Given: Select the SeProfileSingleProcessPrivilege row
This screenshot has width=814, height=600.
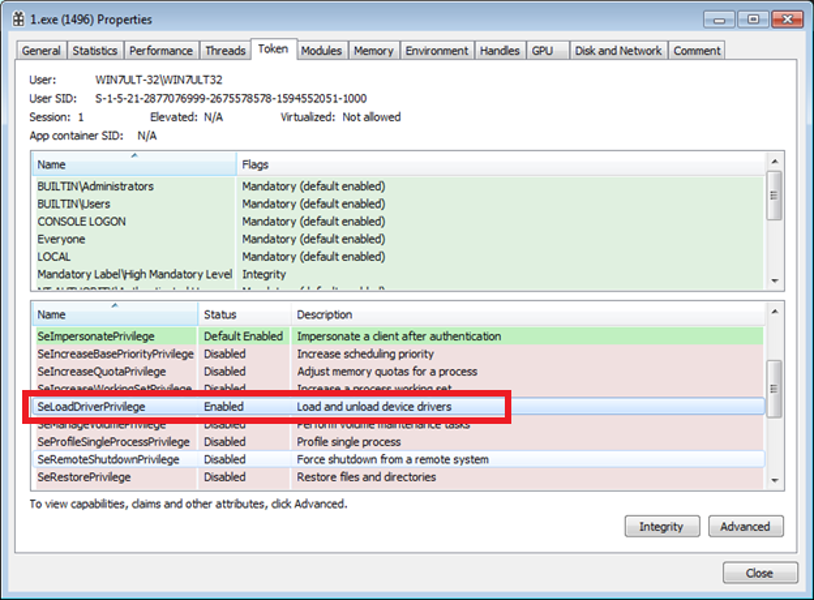Looking at the screenshot, I should click(x=398, y=442).
